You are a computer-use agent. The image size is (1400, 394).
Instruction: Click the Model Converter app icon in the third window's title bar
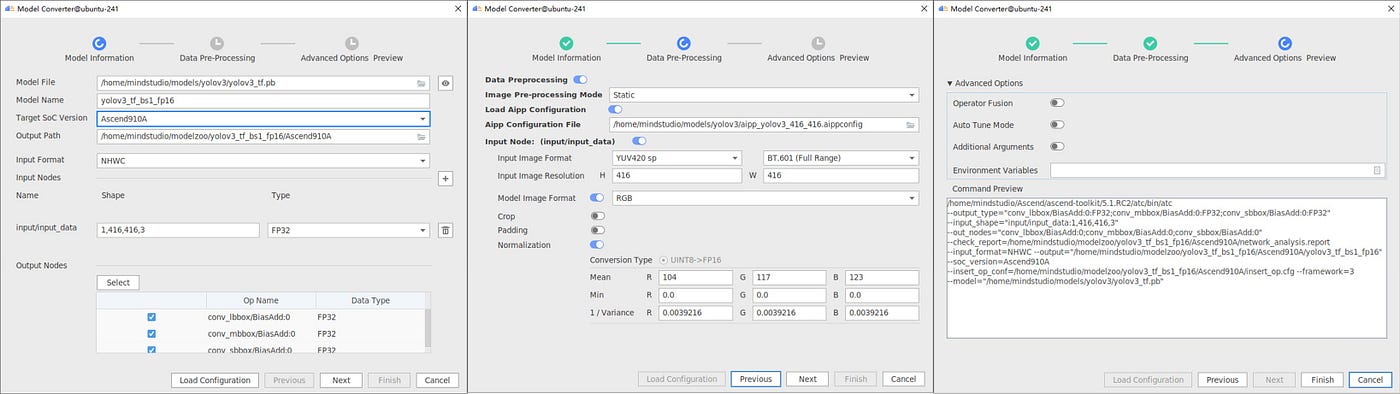pos(941,8)
